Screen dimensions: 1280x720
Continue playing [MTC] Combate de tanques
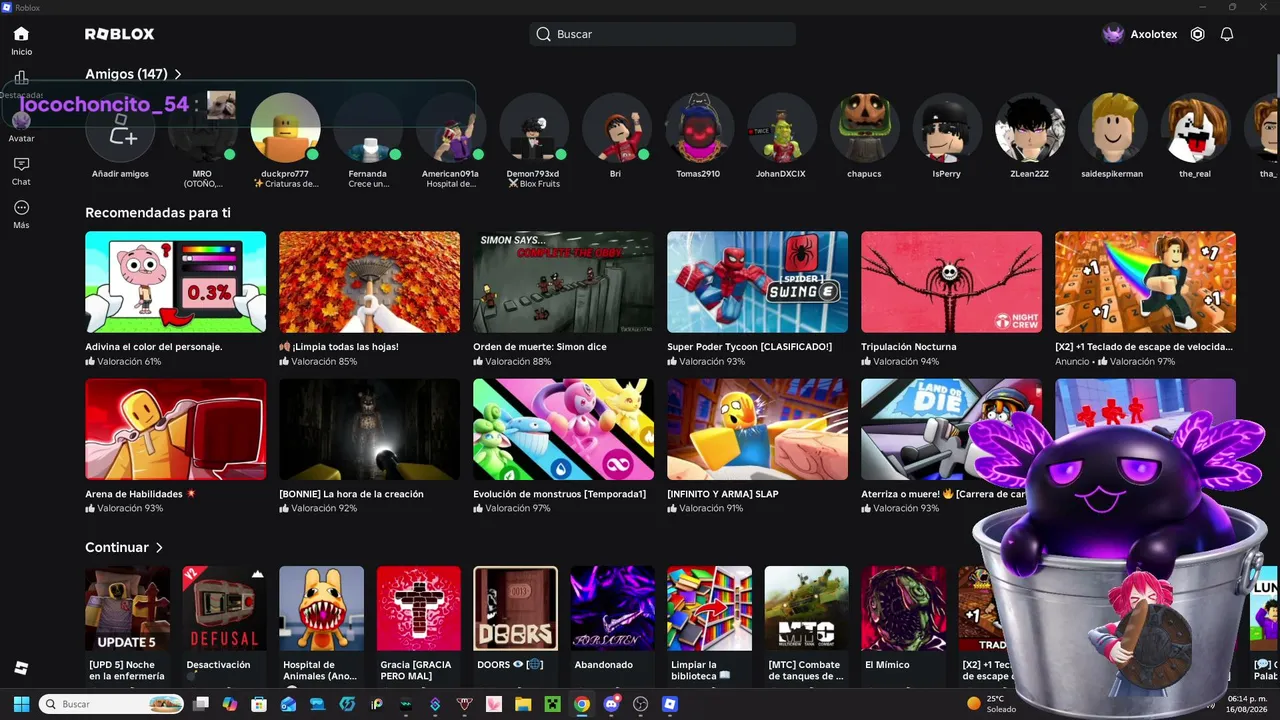coord(806,608)
